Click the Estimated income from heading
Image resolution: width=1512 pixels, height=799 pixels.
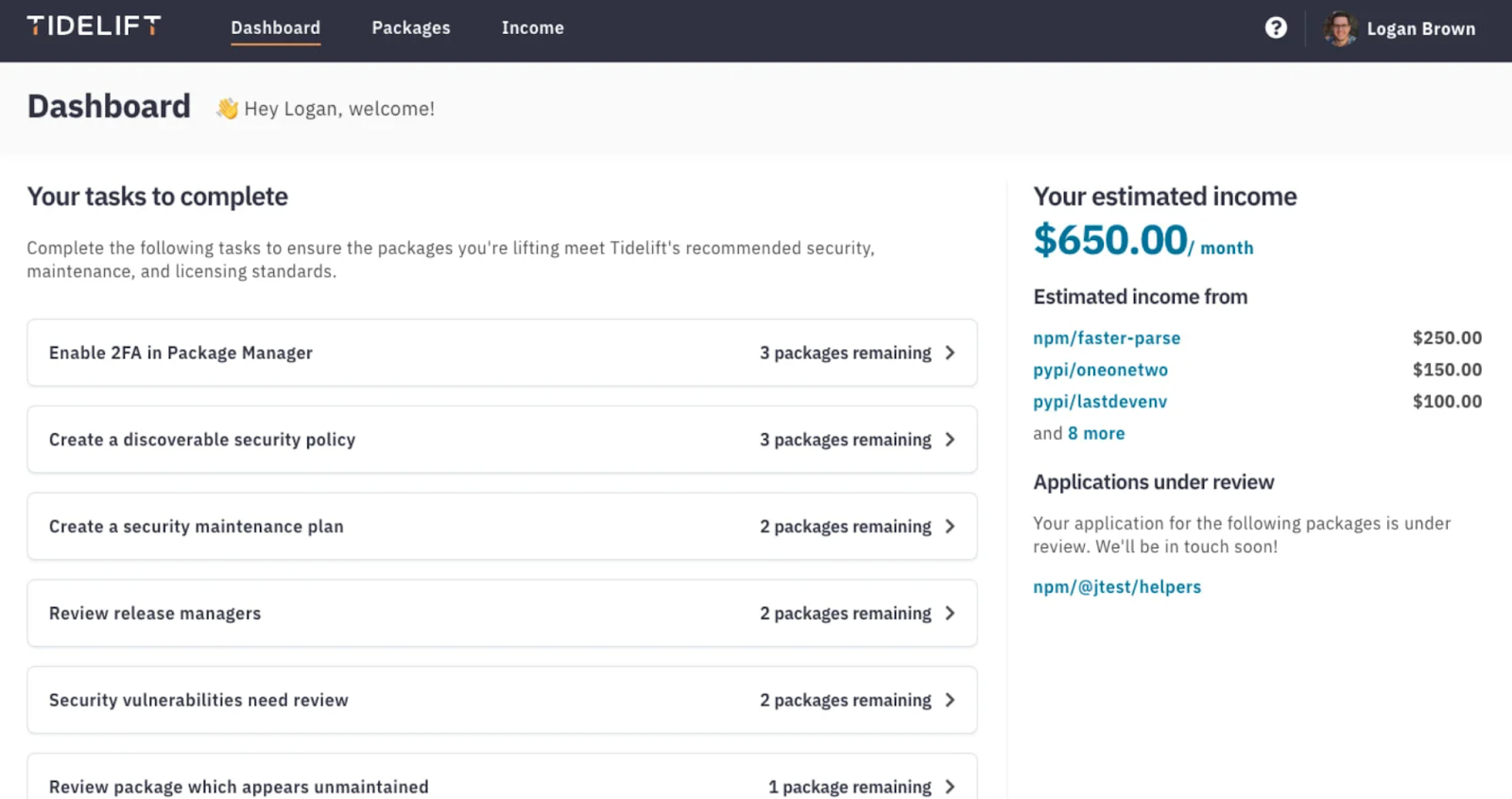[x=1141, y=297]
